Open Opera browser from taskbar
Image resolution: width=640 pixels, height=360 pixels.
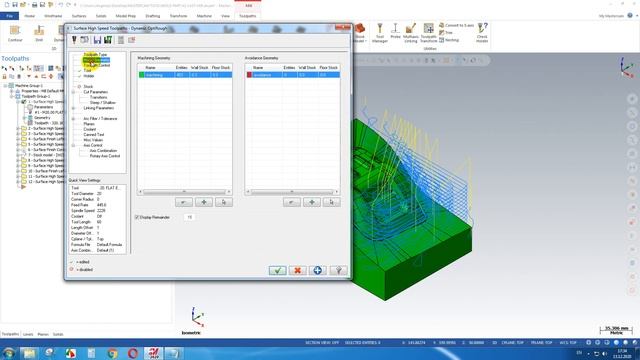click(133, 353)
